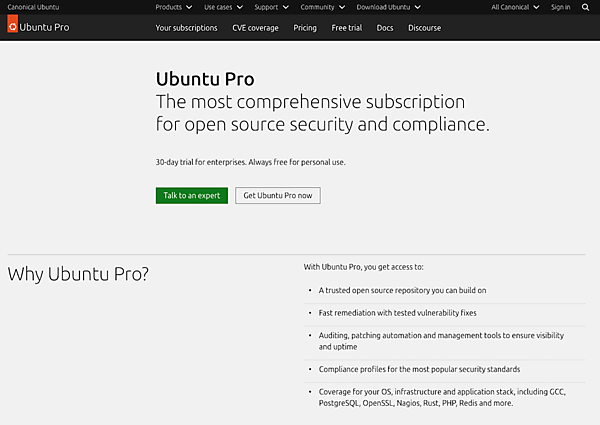
Task: Open the Discourse tab
Action: [x=424, y=28]
